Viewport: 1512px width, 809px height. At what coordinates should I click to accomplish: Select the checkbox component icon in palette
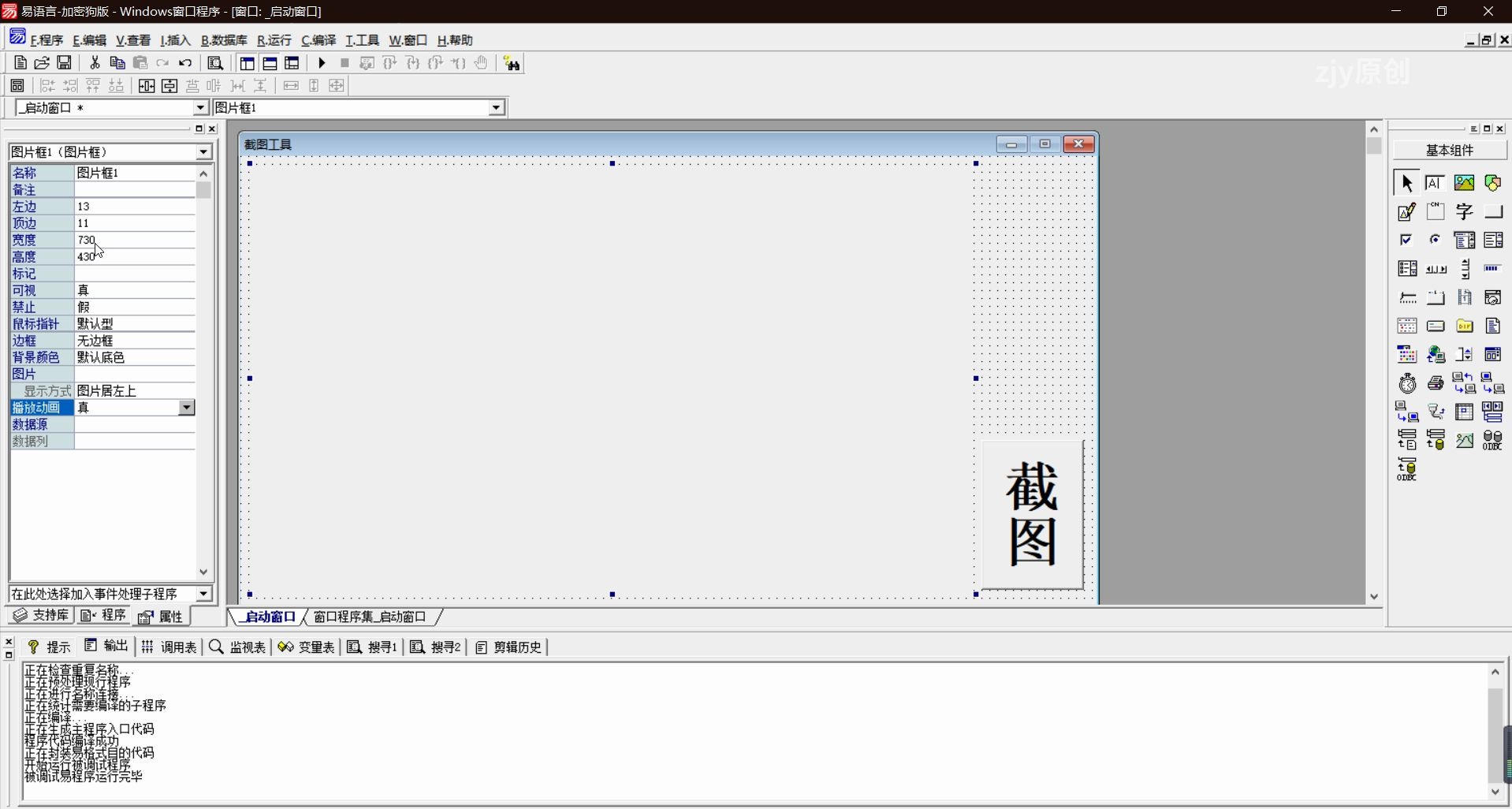pos(1407,240)
